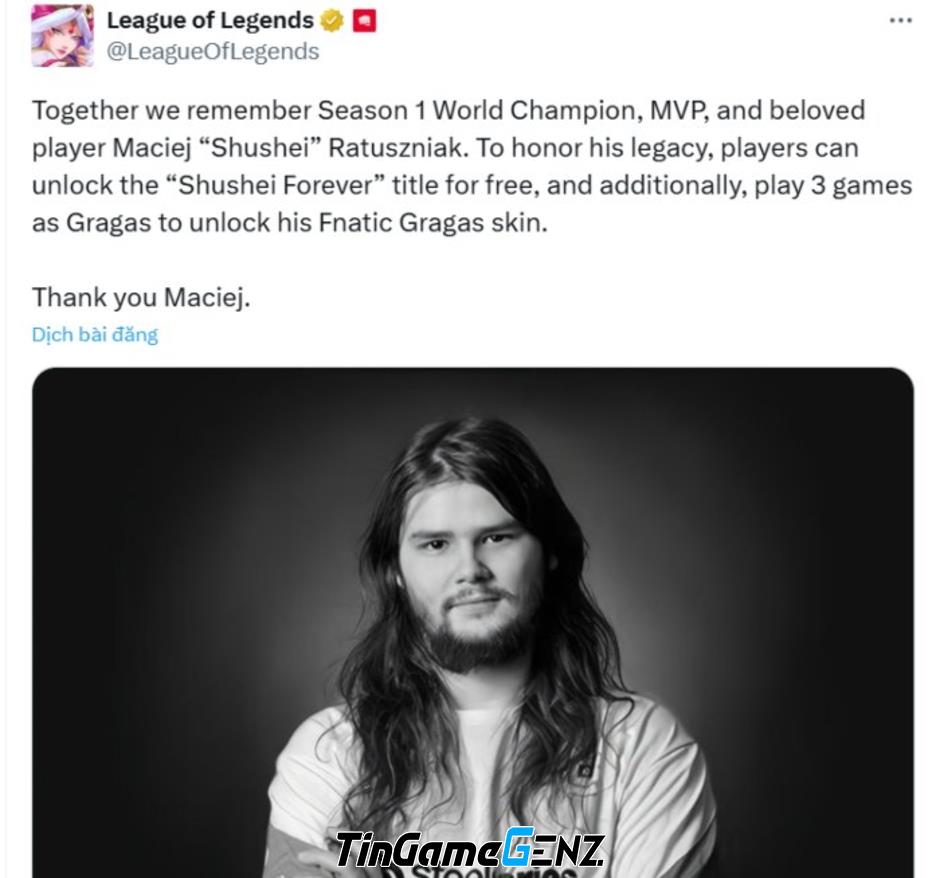Click the League of Legends display name
The image size is (940, 878).
pos(210,20)
